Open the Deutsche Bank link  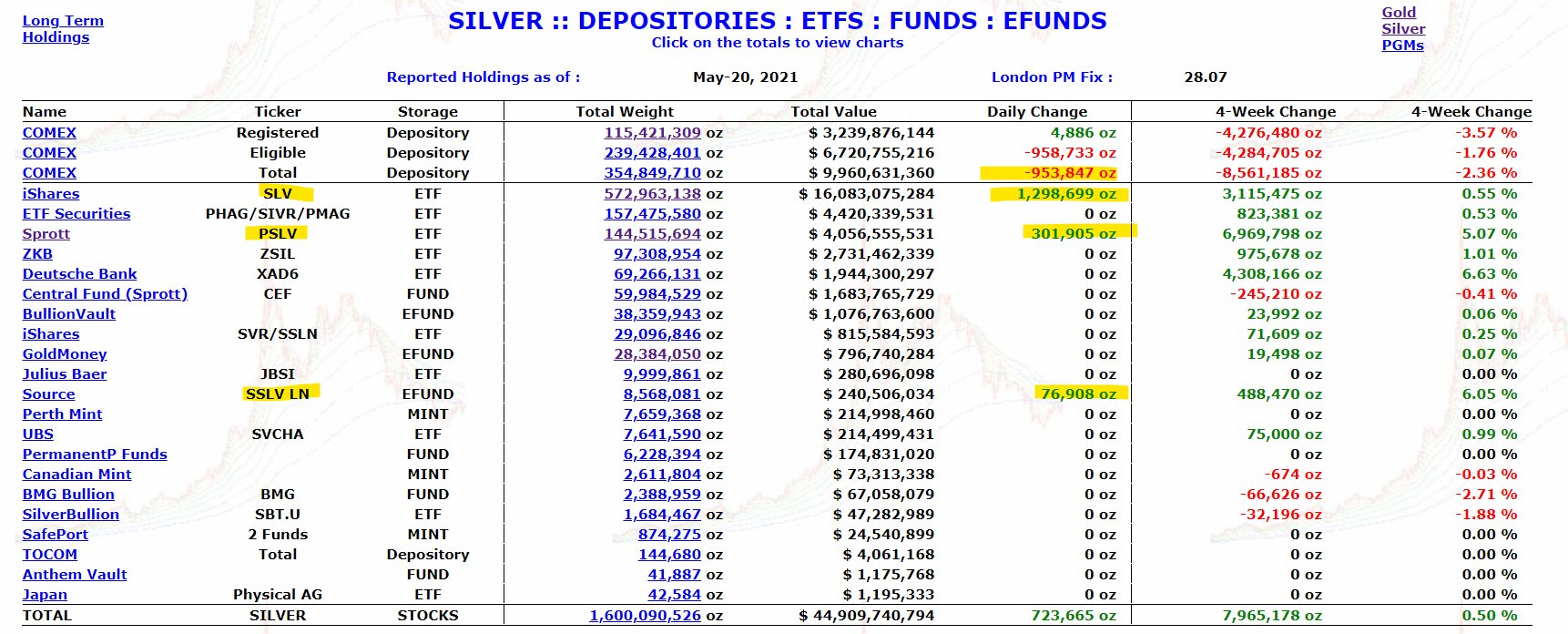point(79,274)
